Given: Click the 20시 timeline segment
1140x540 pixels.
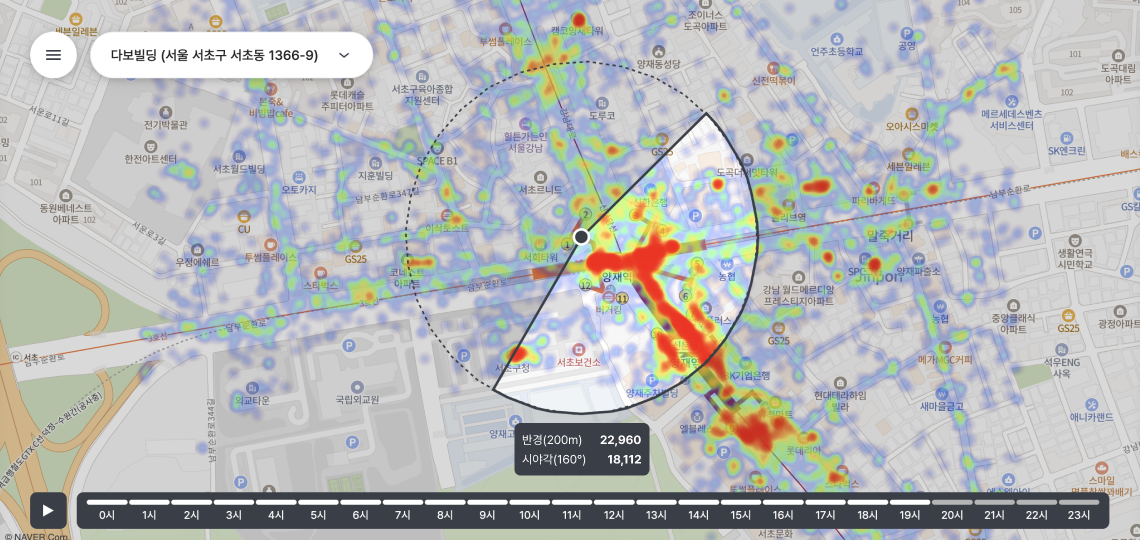Looking at the screenshot, I should 952,509.
